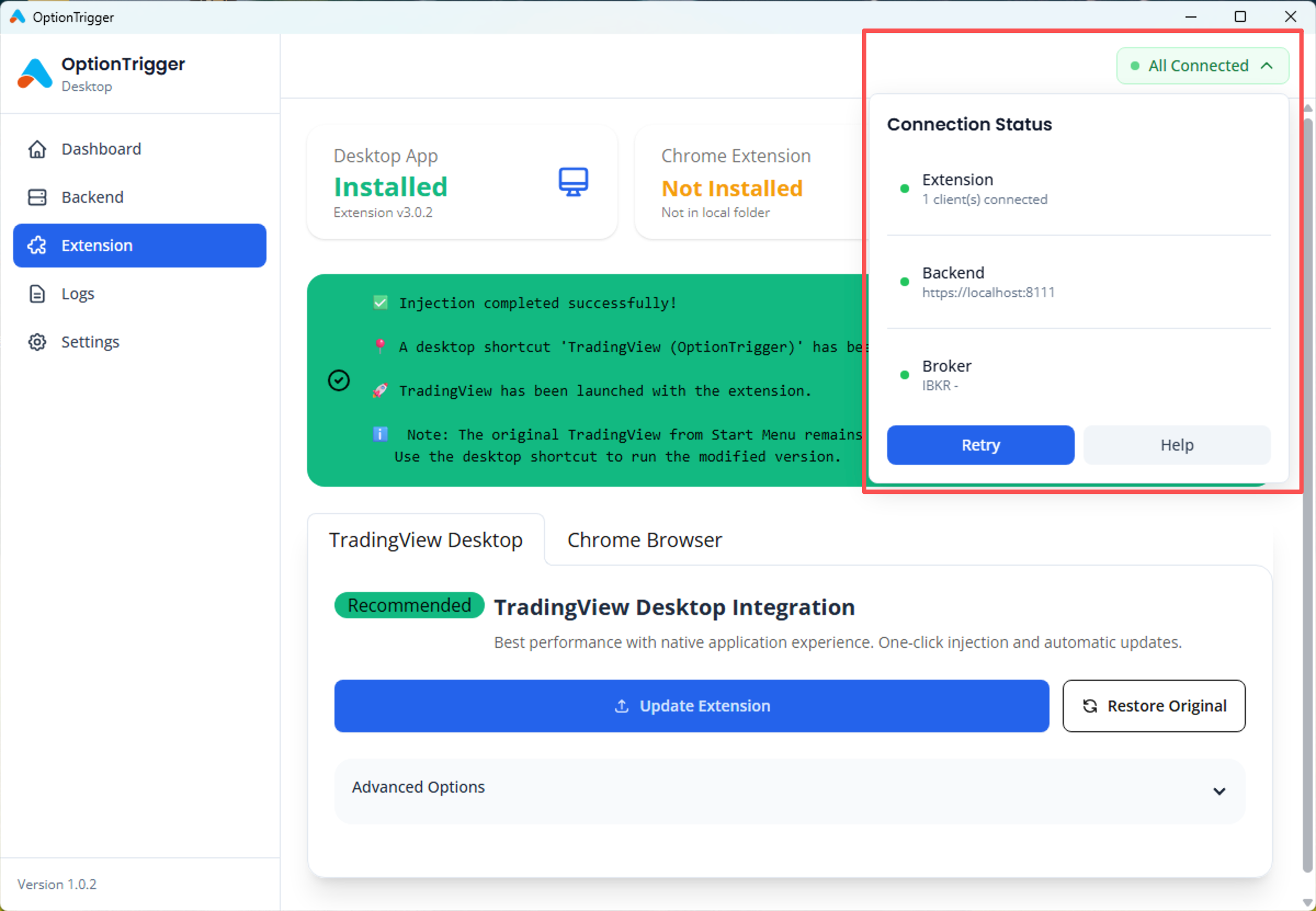The width and height of the screenshot is (1316, 911).
Task: Click the blue info emoji icon
Action: coord(380,434)
